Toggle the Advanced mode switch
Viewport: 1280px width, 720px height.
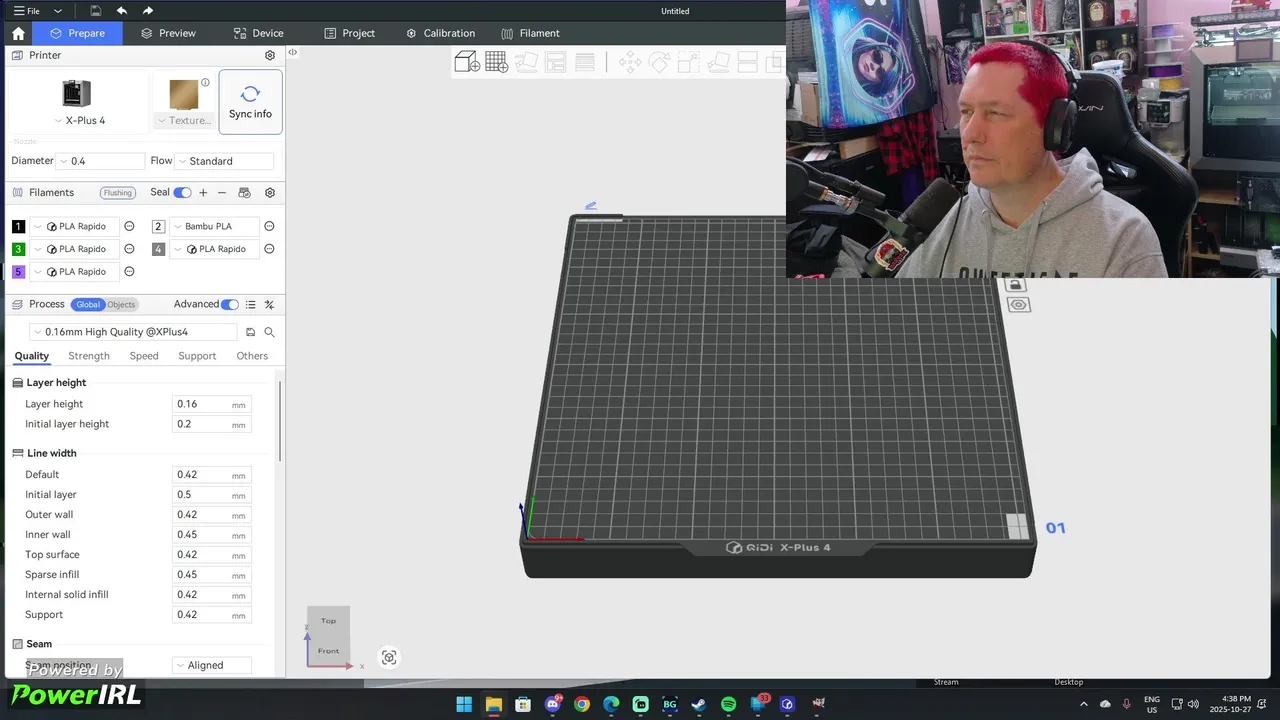(230, 304)
